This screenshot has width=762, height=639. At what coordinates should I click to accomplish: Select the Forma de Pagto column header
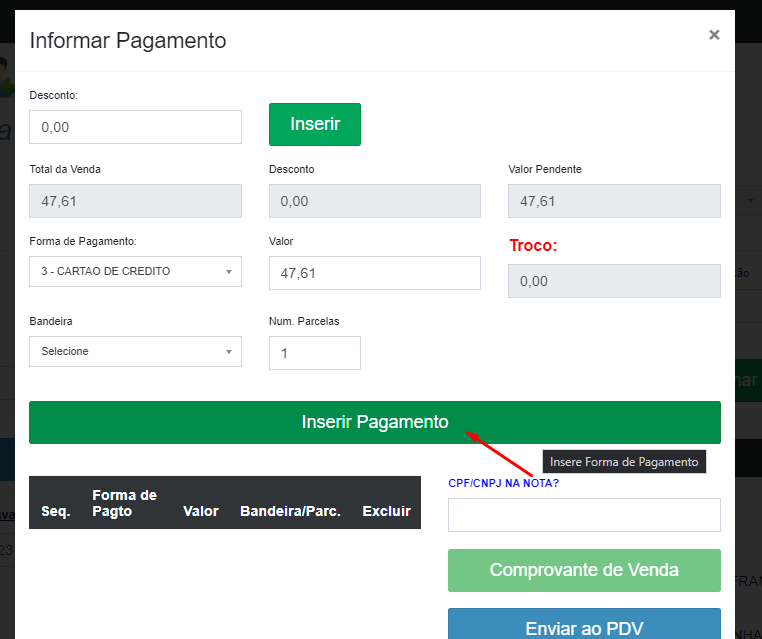point(124,503)
